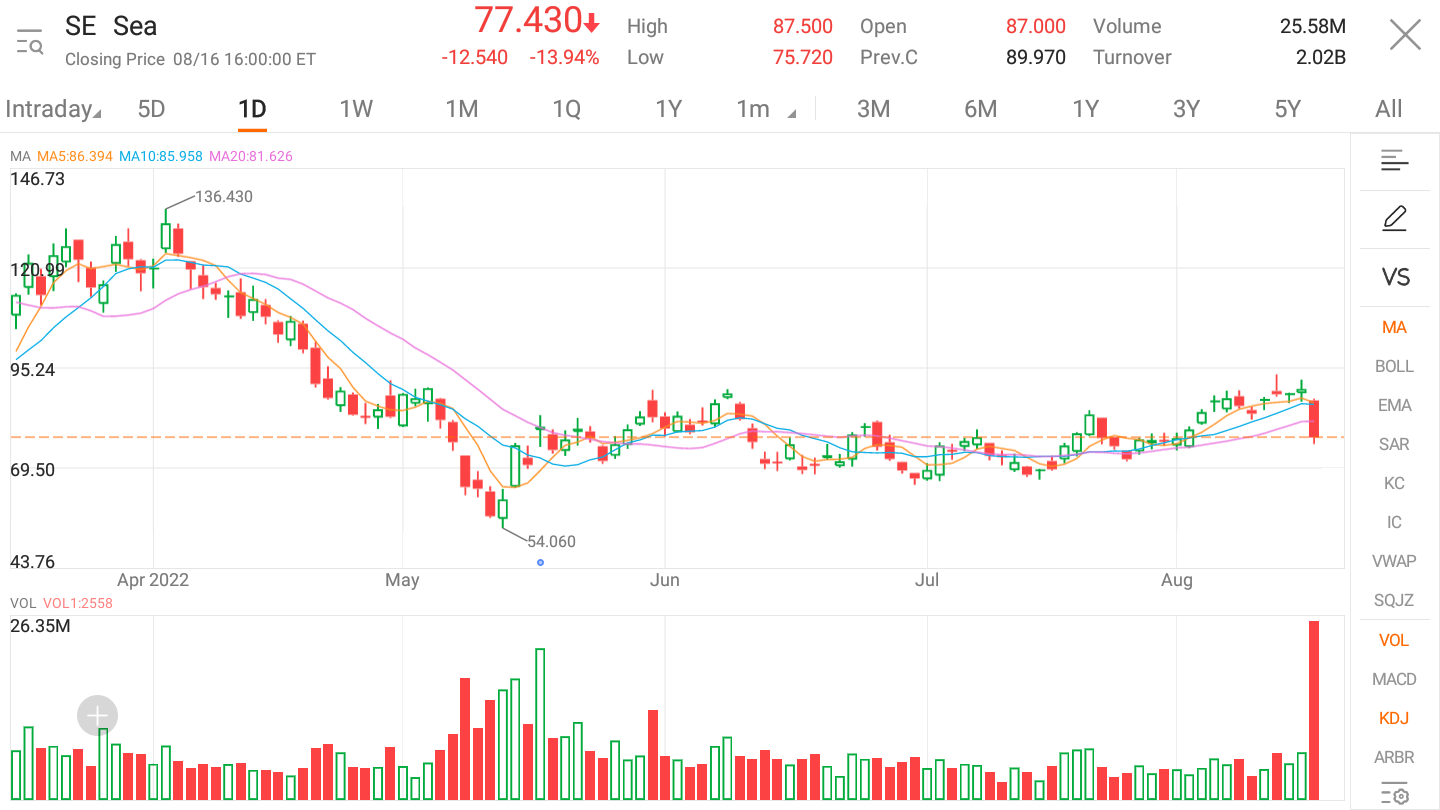Set range to 1Y
Viewport: 1440px width, 810px height.
pos(1085,109)
